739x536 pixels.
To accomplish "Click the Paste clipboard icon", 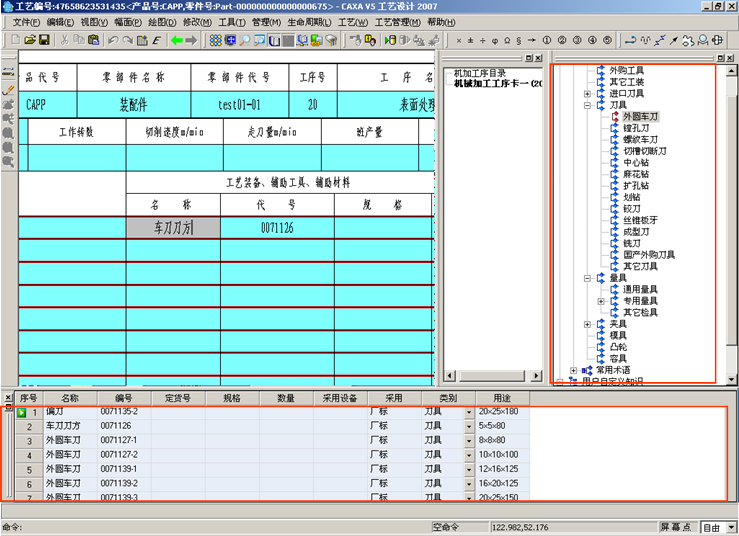I will pyautogui.click(x=93, y=40).
